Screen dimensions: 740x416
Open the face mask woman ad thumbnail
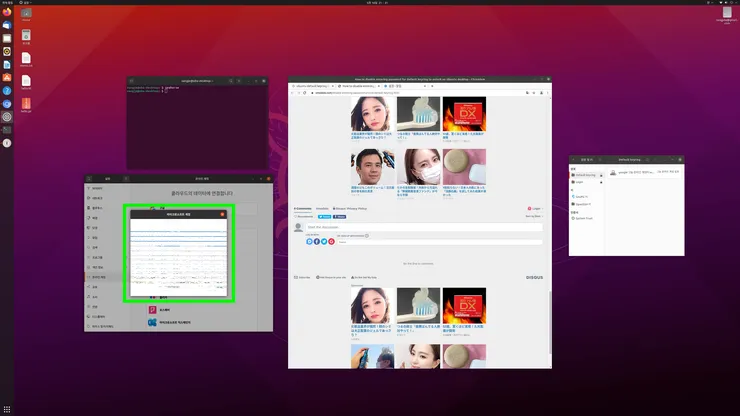[x=418, y=167]
